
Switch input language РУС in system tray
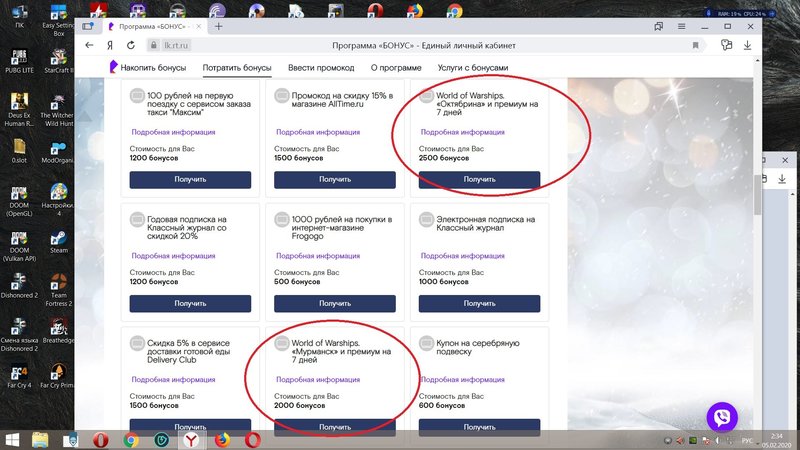click(747, 440)
